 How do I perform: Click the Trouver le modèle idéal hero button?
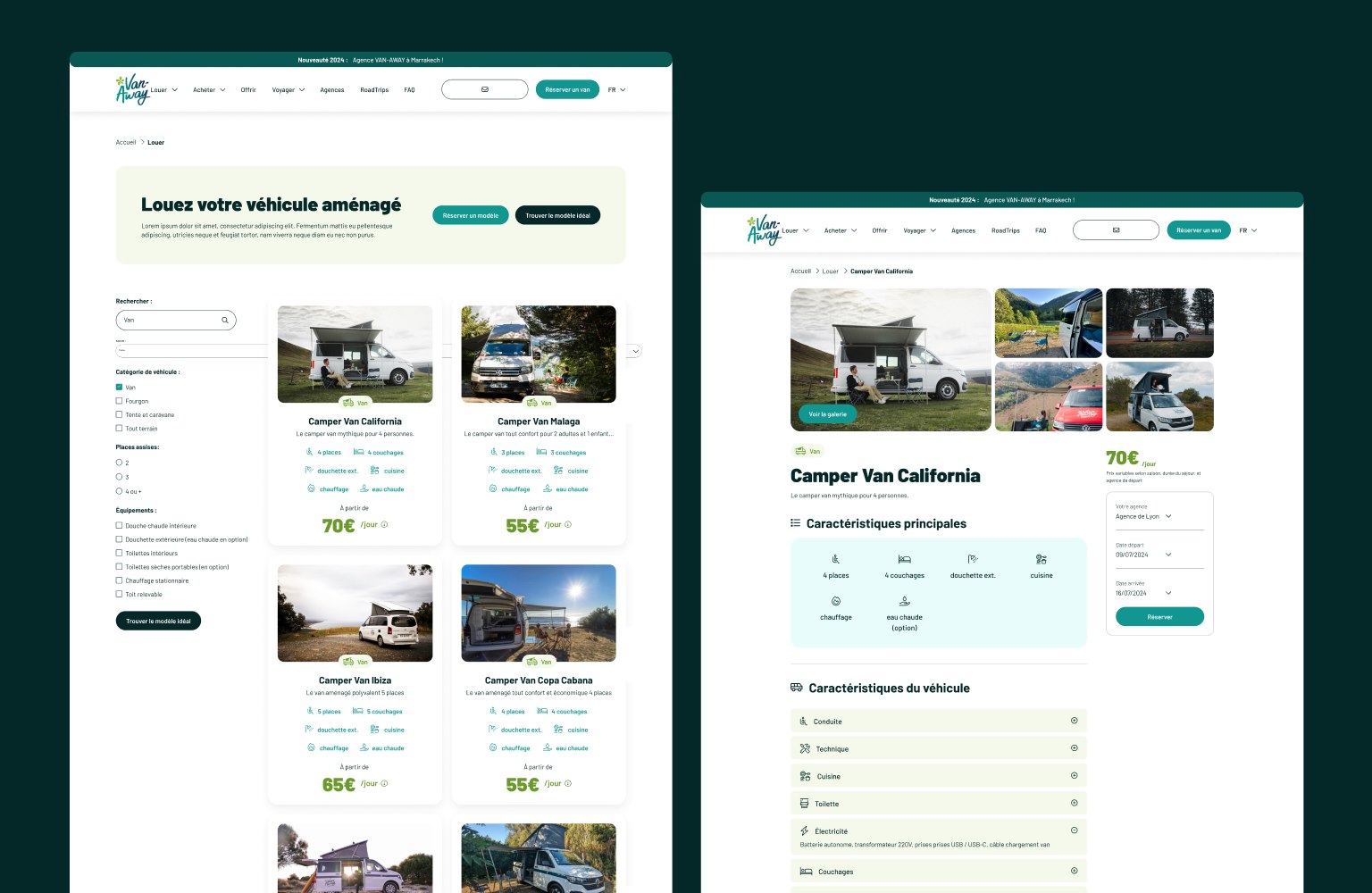tap(557, 215)
